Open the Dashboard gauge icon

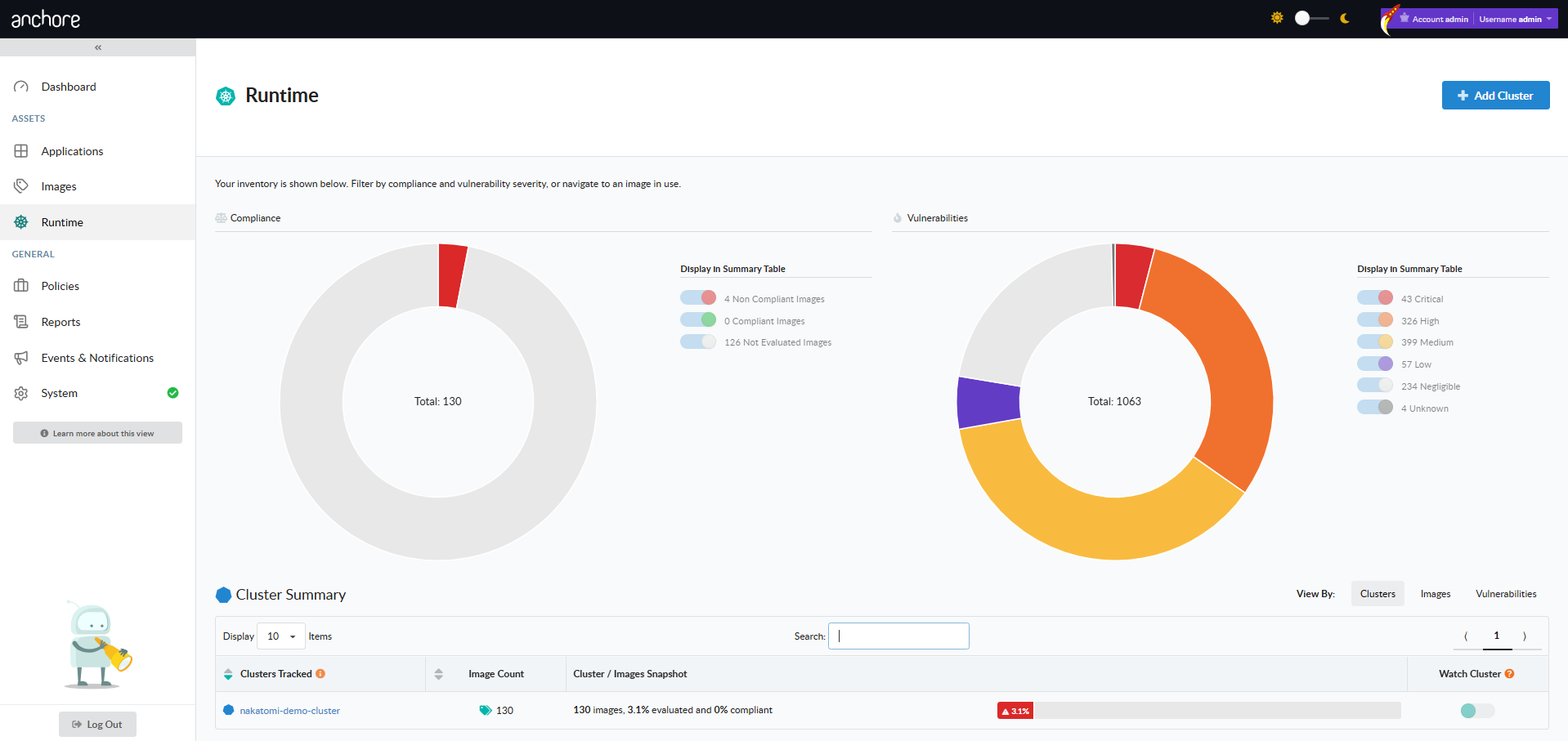[x=21, y=87]
